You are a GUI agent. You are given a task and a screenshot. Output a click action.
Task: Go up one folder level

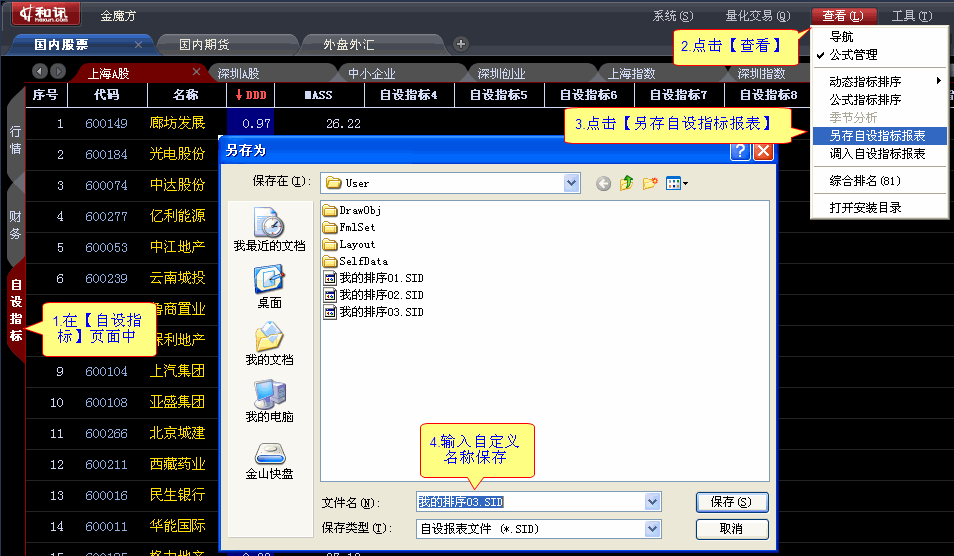(x=627, y=183)
